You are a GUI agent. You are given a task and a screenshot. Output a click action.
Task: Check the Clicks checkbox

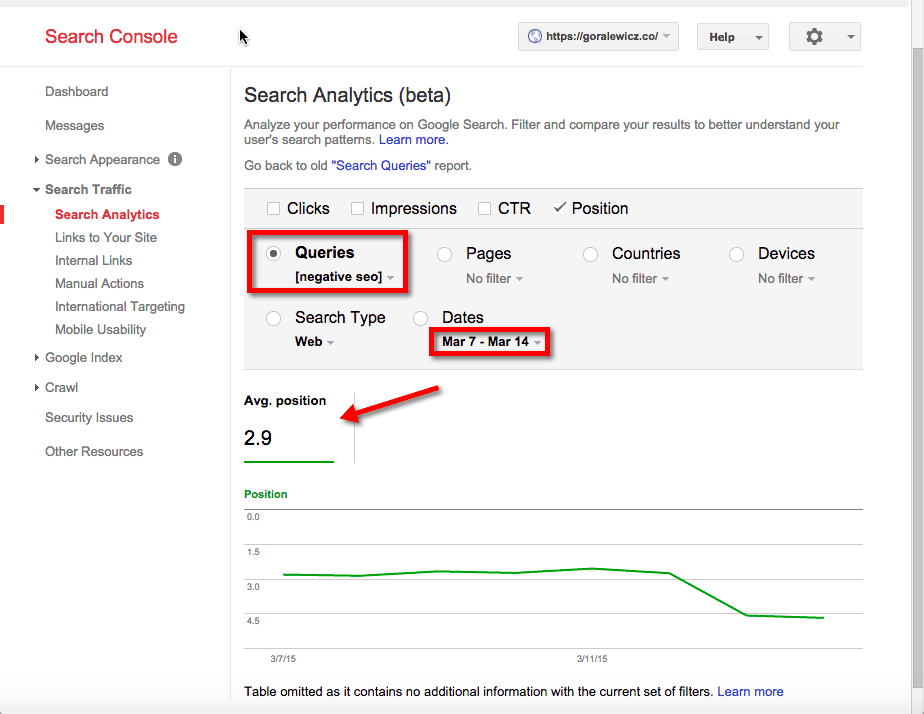tap(273, 209)
